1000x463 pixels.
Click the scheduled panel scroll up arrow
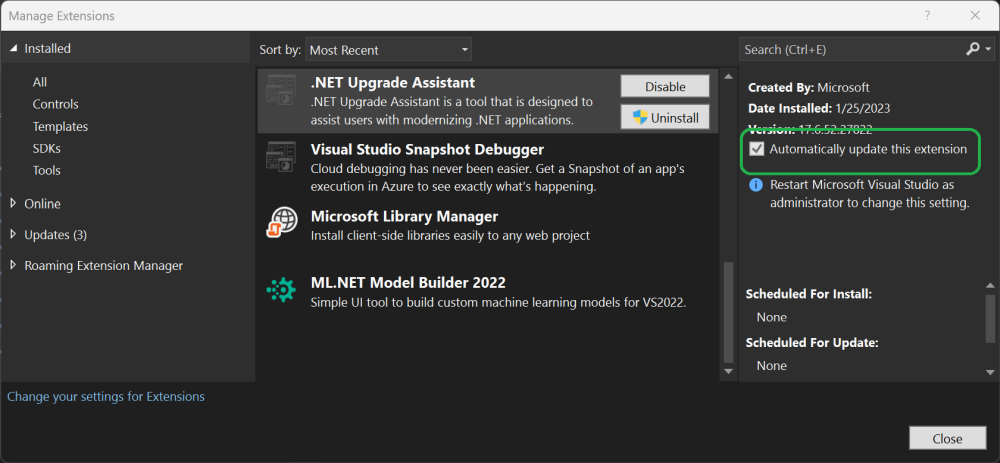tap(990, 285)
